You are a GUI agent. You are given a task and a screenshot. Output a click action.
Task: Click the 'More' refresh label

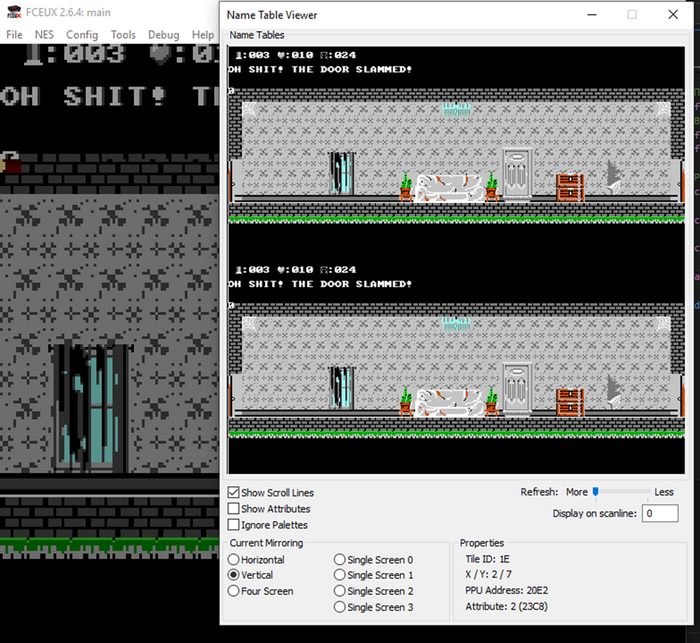[577, 492]
